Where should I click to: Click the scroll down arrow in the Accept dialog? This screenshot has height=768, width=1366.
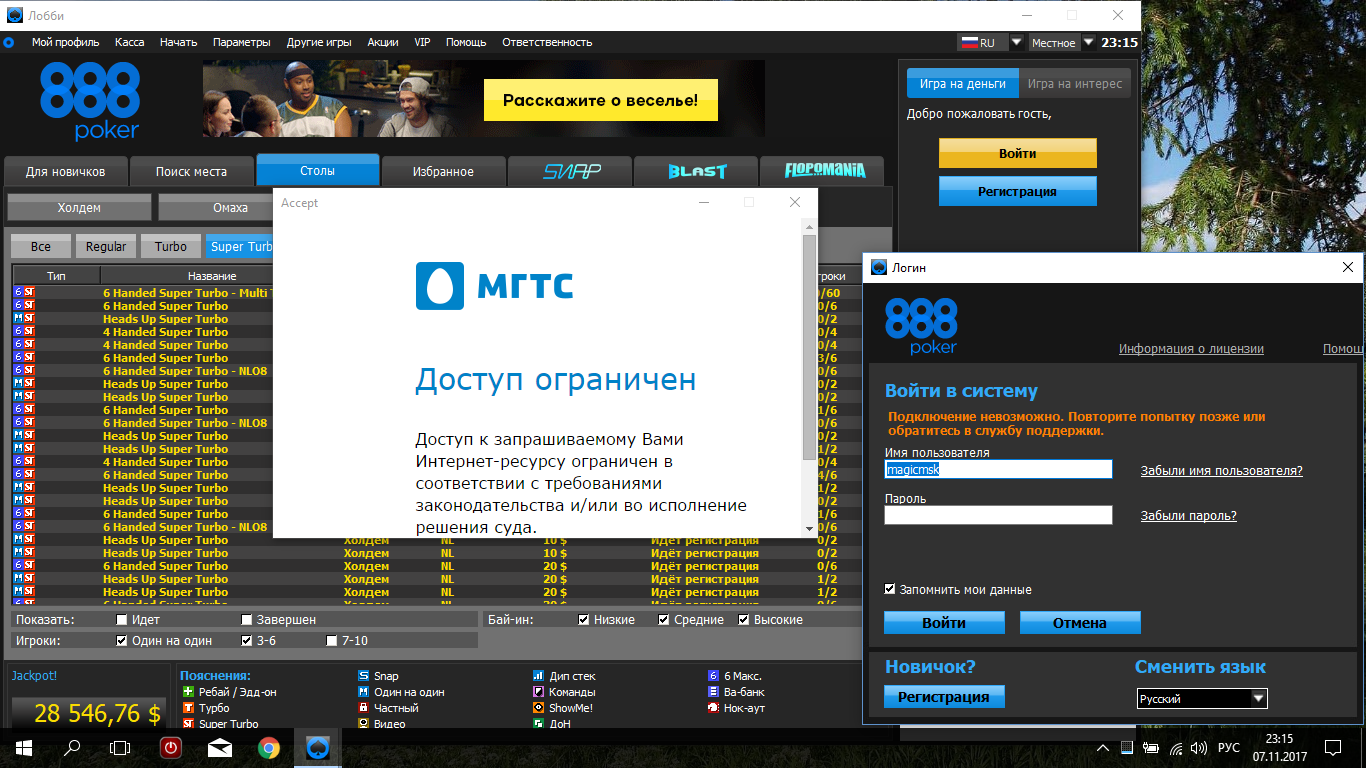(809, 528)
